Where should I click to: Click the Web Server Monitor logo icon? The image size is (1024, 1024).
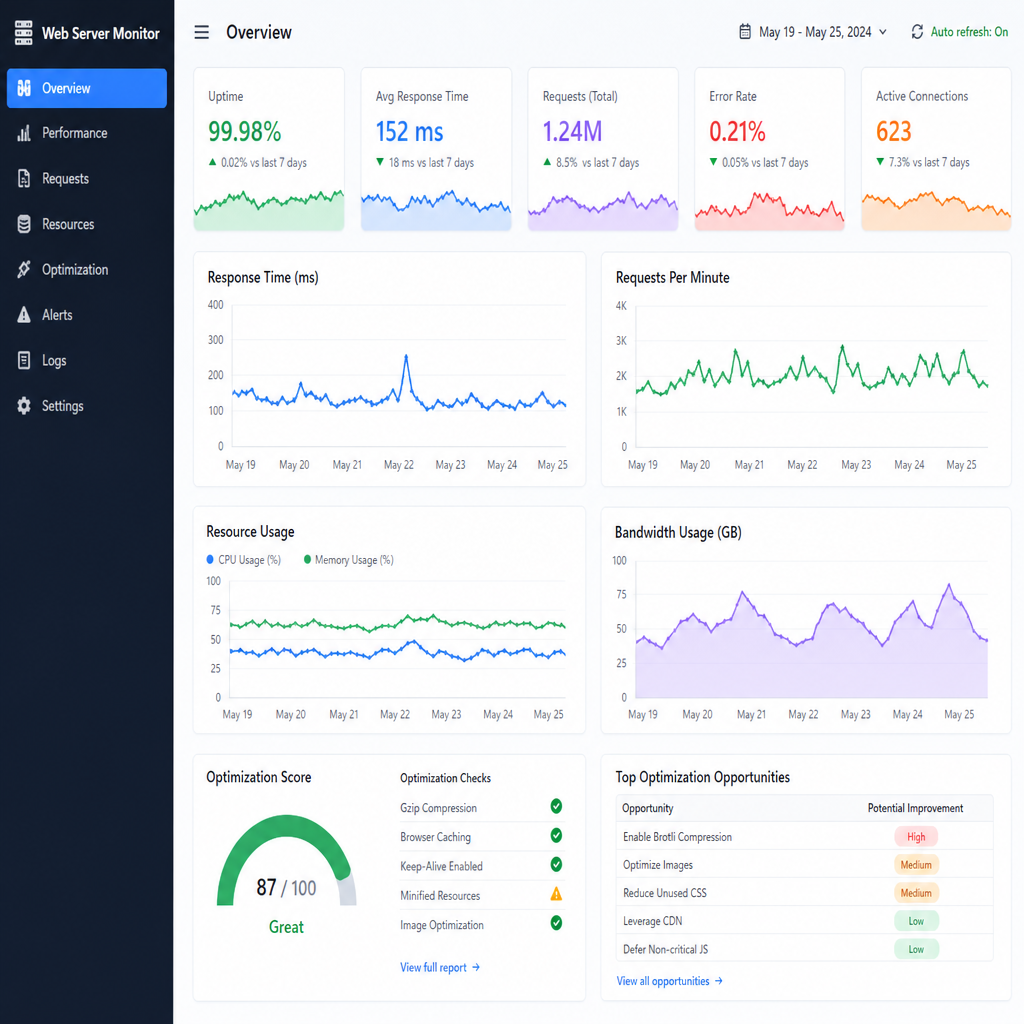(24, 33)
